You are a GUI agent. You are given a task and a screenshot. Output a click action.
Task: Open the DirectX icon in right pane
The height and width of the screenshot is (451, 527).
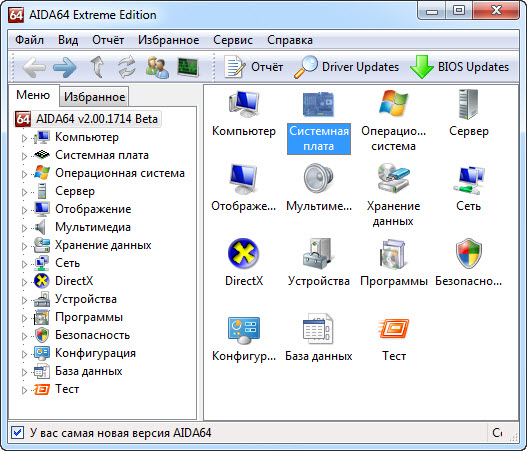click(243, 253)
